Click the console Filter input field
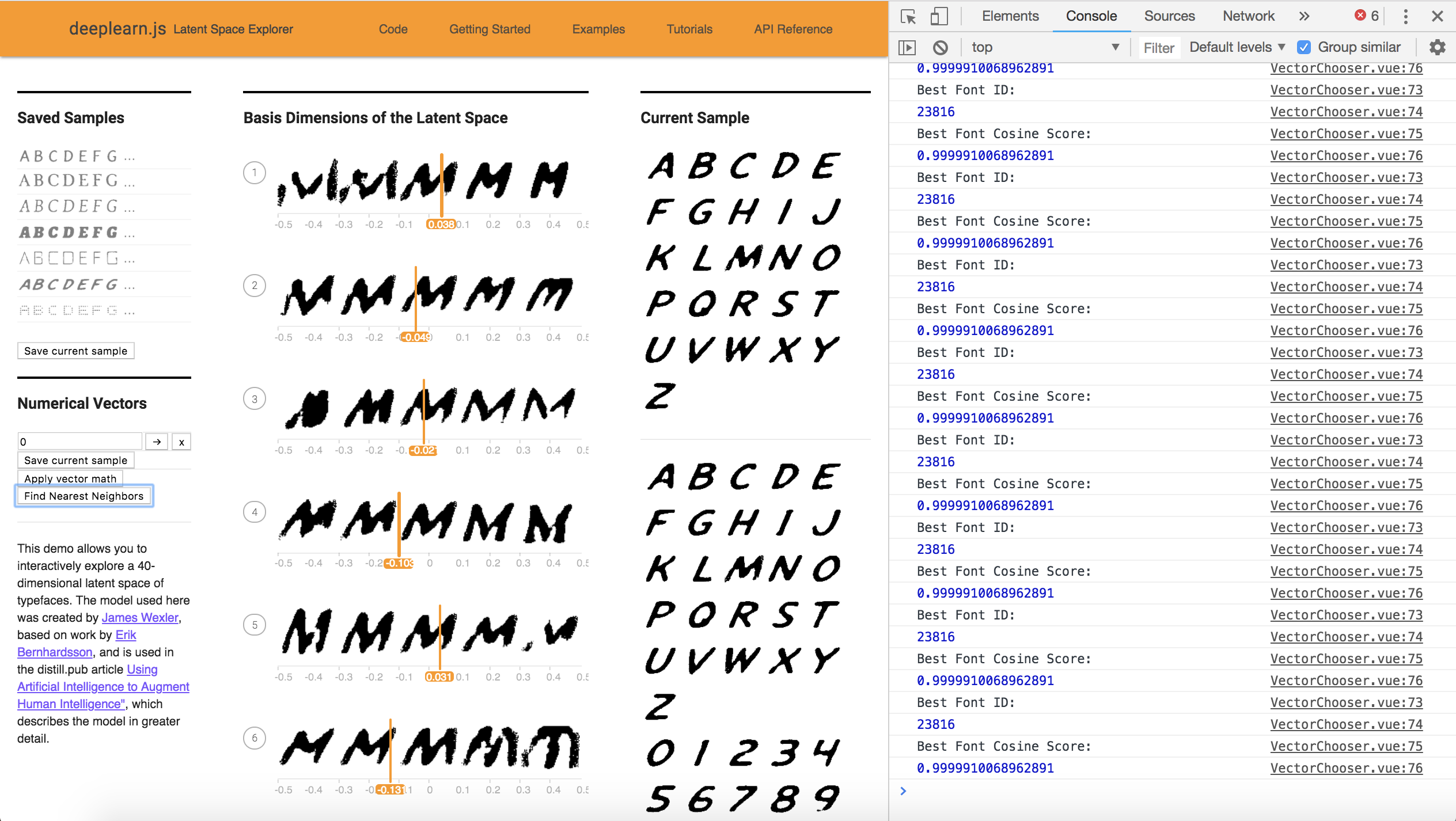The width and height of the screenshot is (1456, 821). point(1159,47)
